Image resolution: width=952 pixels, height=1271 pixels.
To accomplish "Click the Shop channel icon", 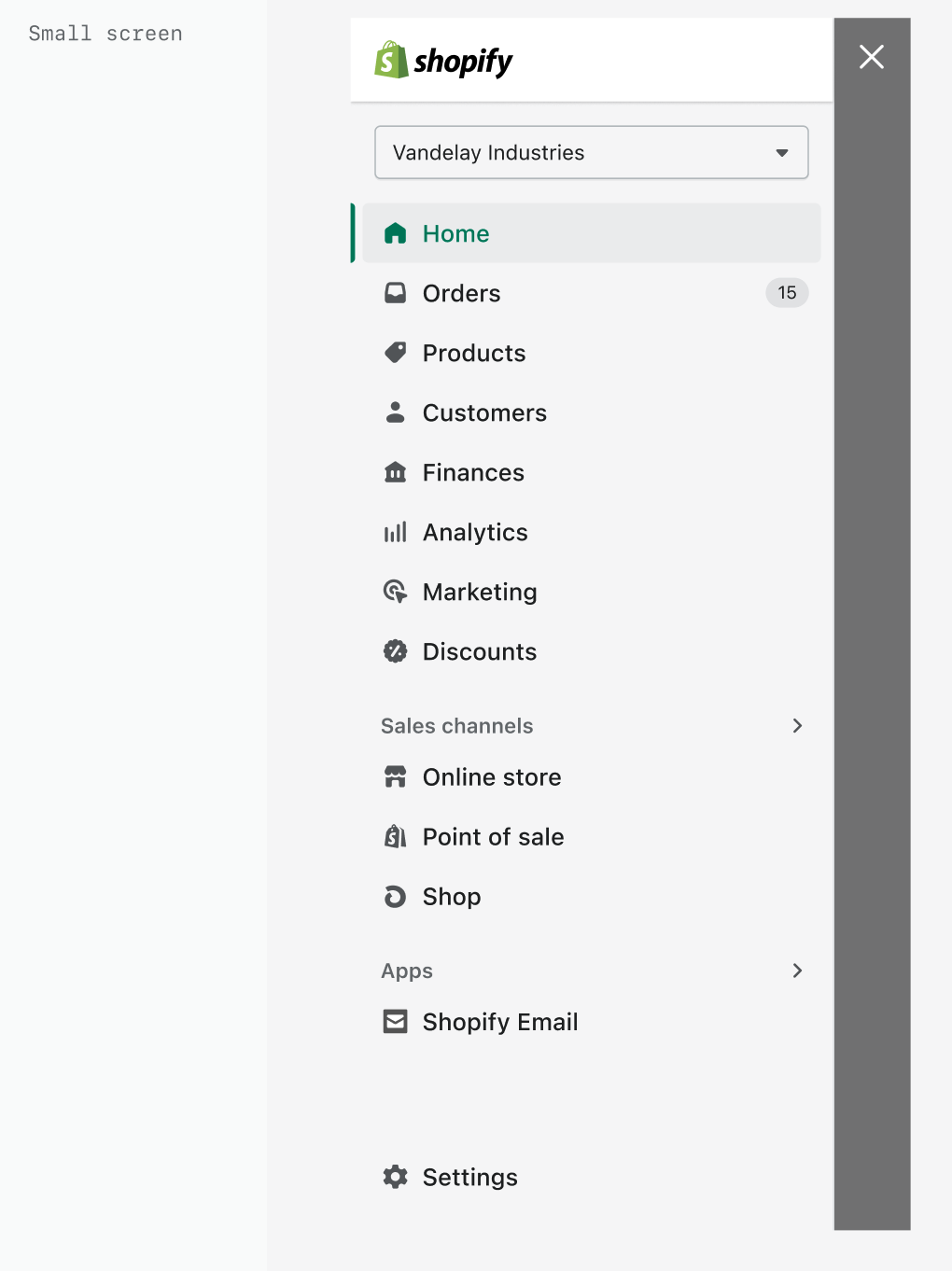I will click(x=396, y=896).
